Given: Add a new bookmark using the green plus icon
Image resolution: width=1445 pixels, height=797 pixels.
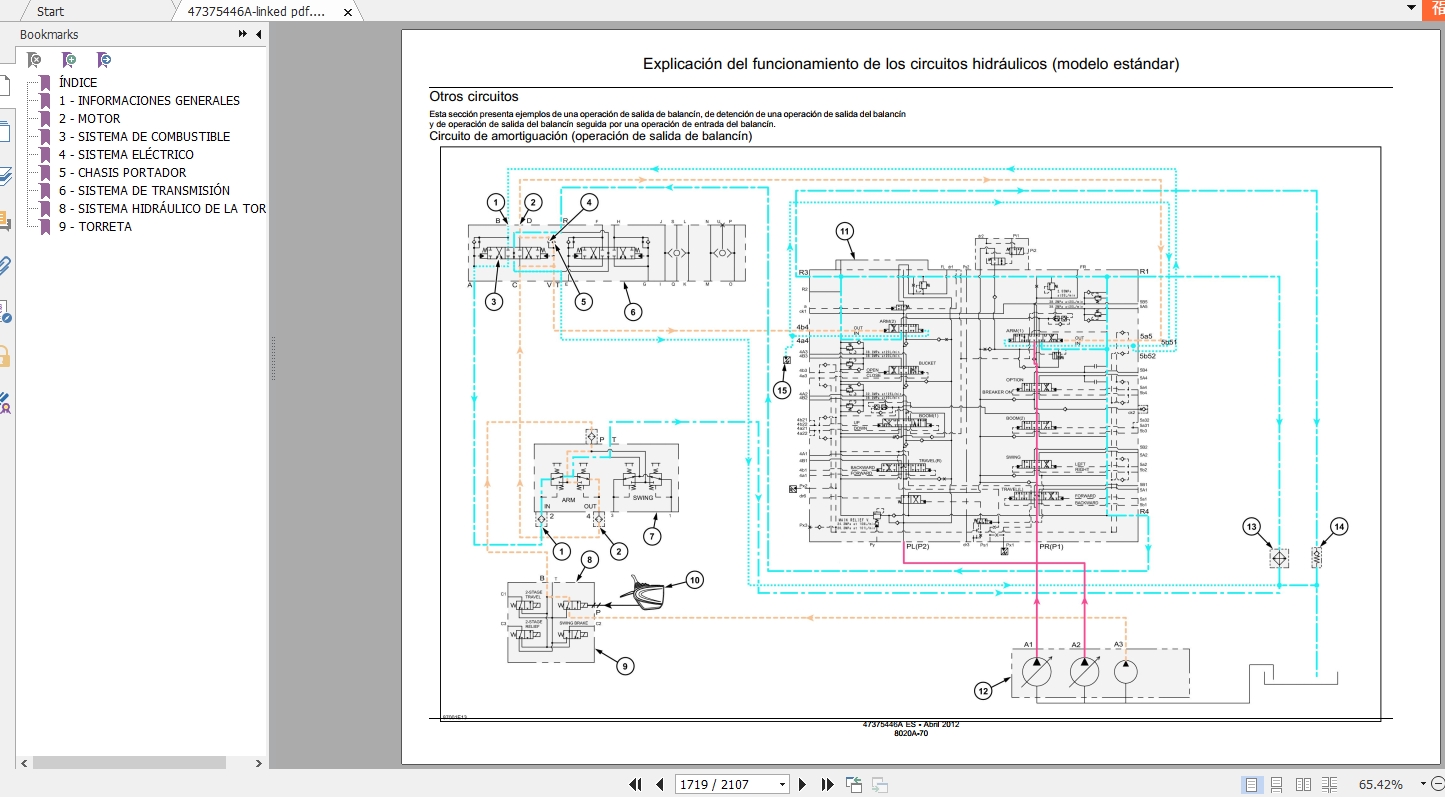Looking at the screenshot, I should click(69, 58).
